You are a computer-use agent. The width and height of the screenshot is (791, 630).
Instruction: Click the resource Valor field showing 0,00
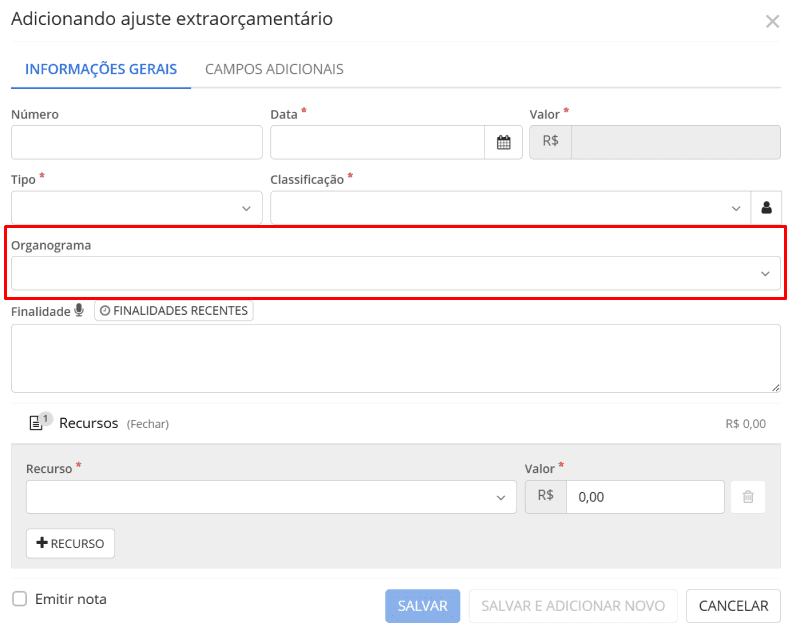click(x=645, y=497)
